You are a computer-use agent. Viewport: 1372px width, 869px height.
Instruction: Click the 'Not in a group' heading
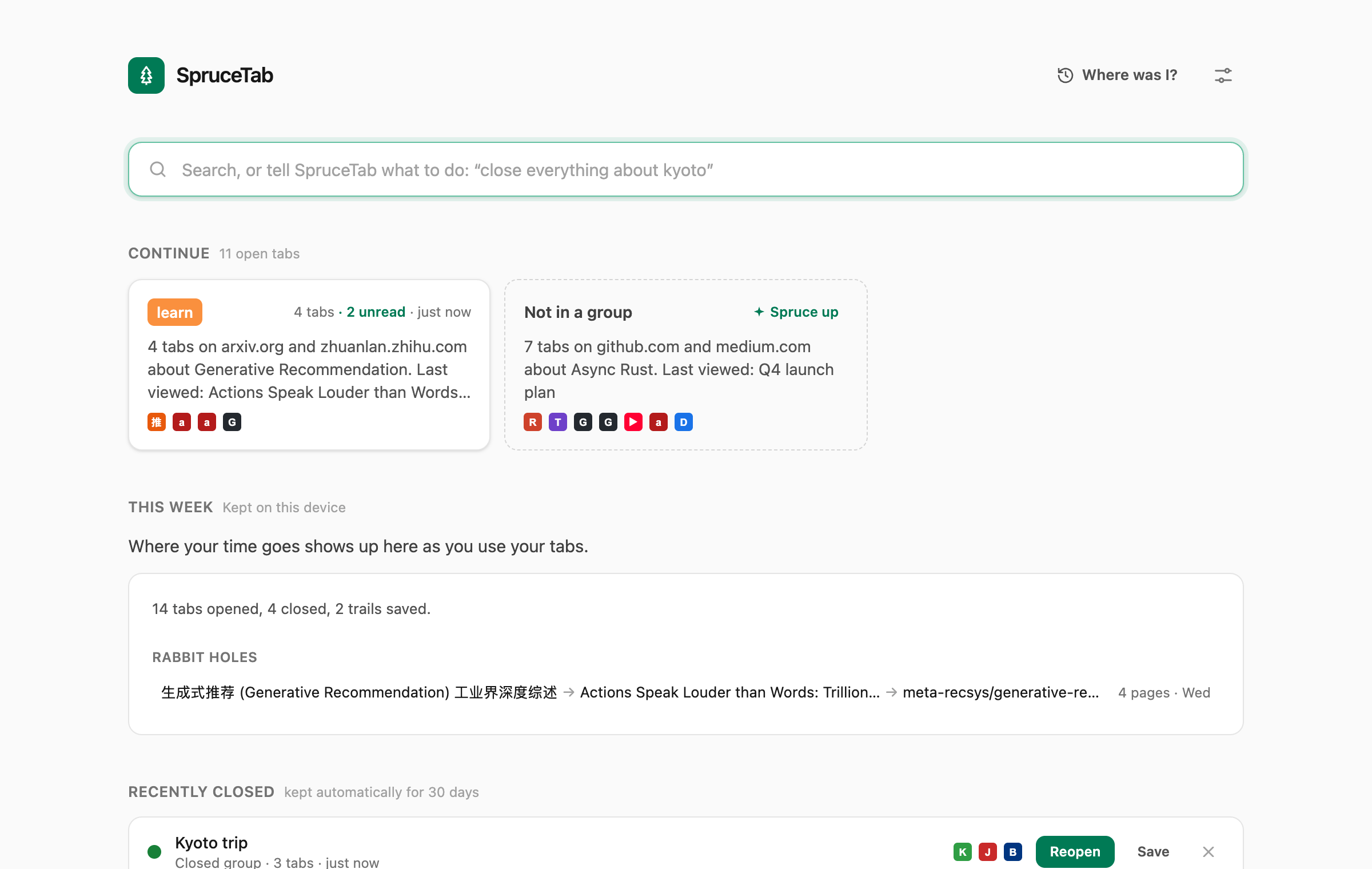(578, 312)
